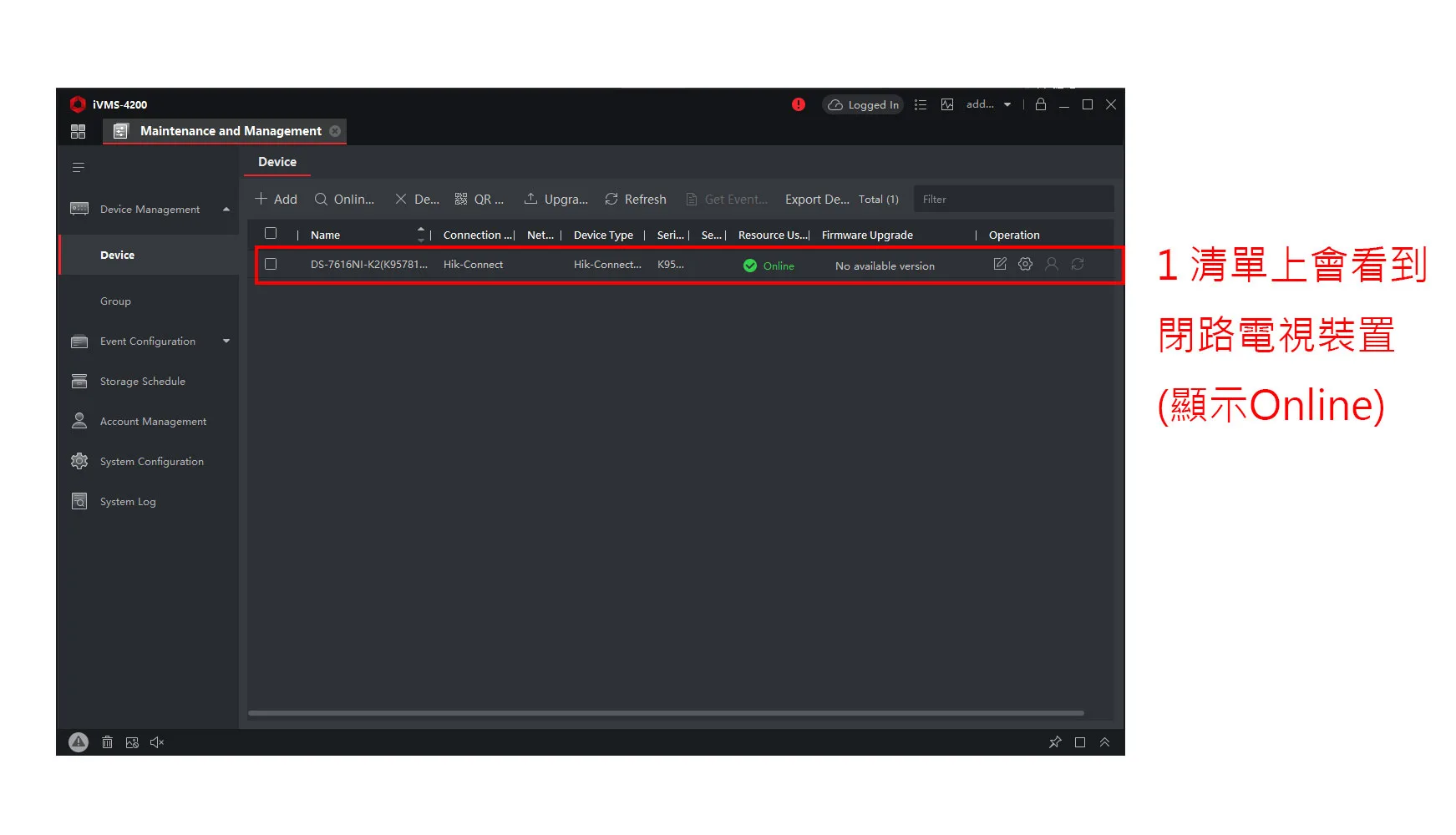Click the square window icon in the bottom bar
Screen dimensions: 1456x835
tap(1080, 742)
